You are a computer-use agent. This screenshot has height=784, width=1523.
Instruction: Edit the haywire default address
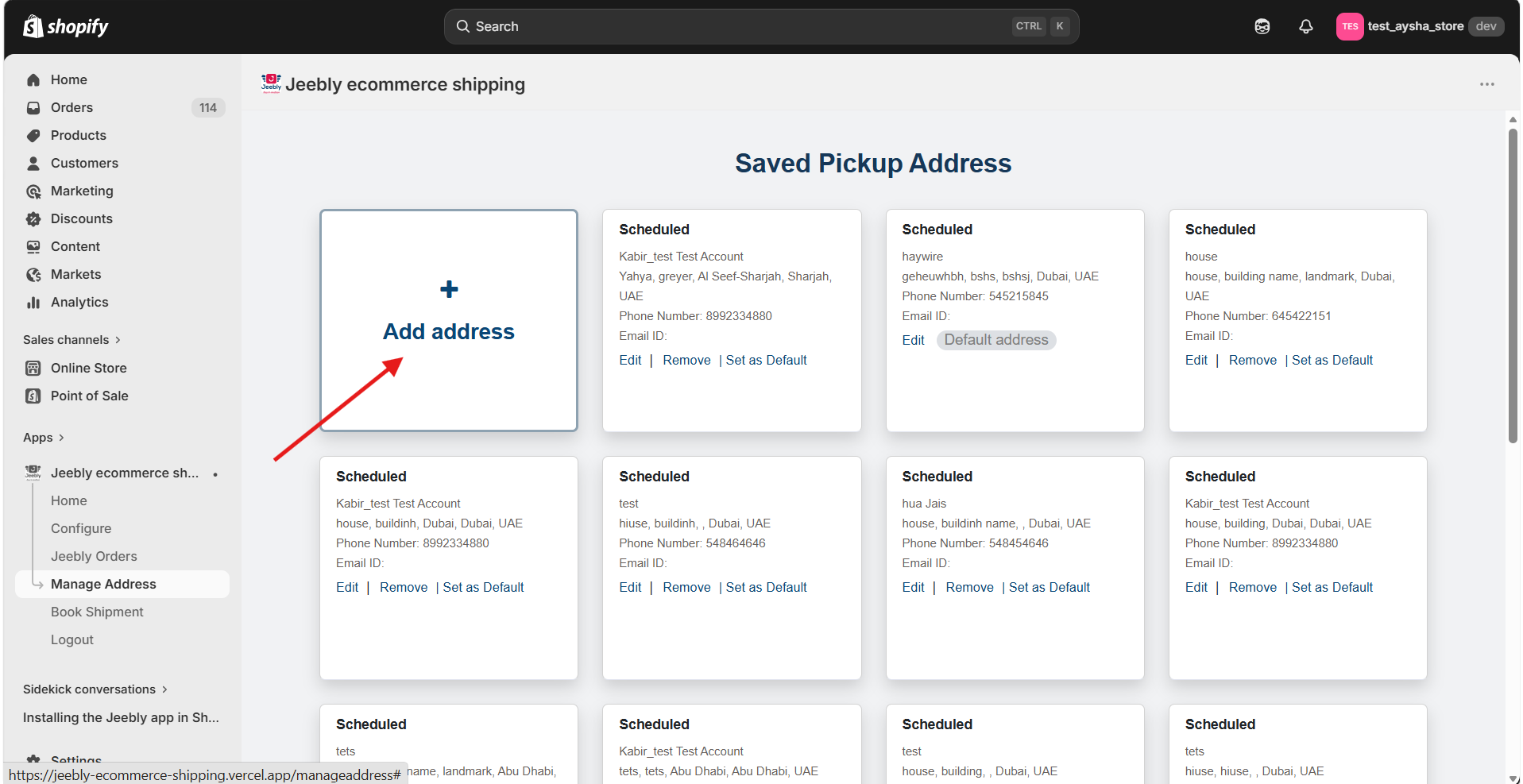click(x=913, y=340)
